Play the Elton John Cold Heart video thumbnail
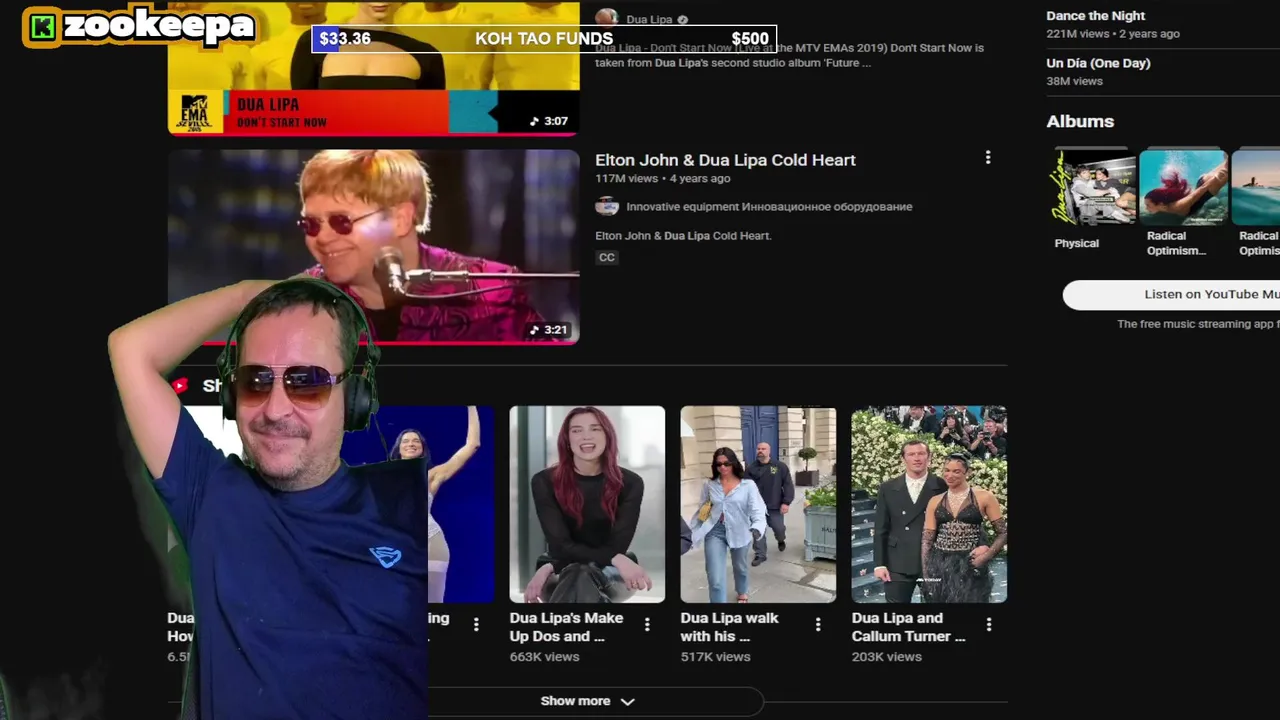This screenshot has width=1280, height=720. tap(373, 247)
